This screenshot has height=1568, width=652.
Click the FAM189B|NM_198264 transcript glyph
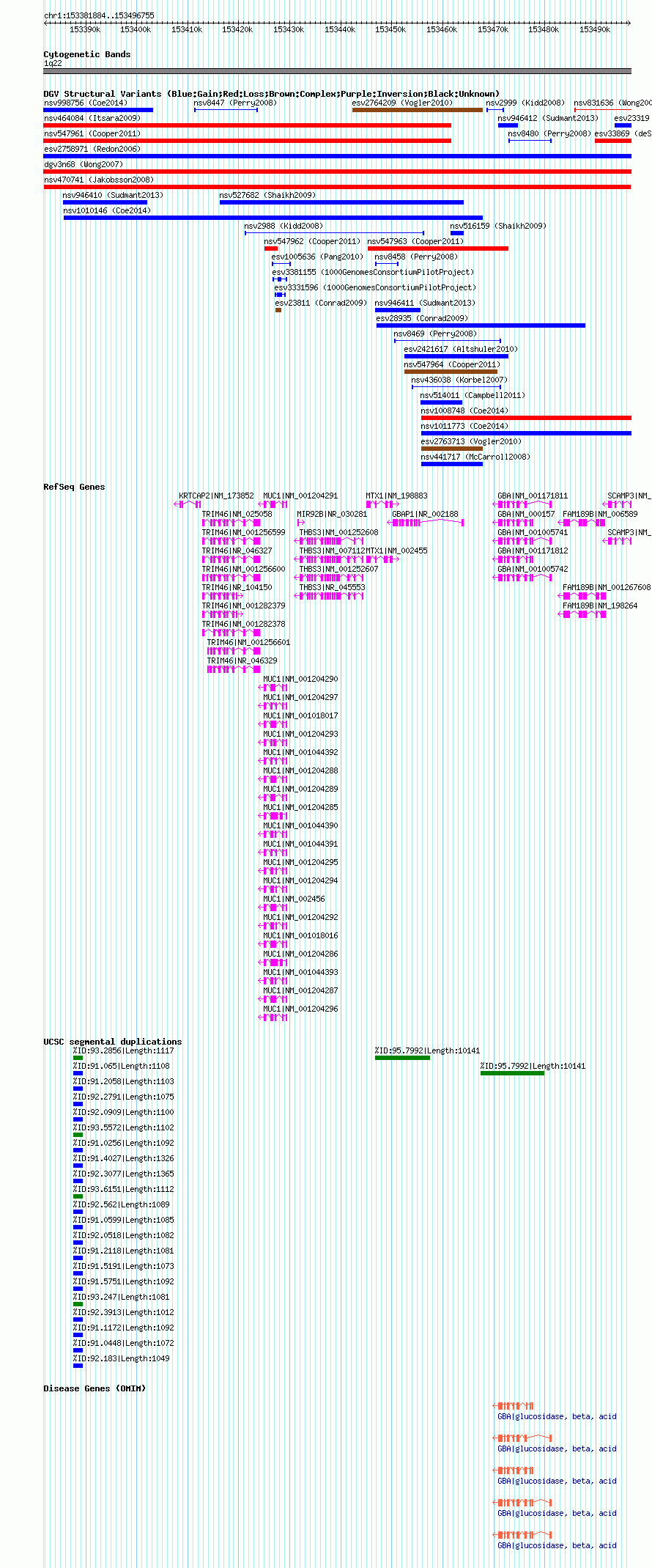[x=582, y=614]
